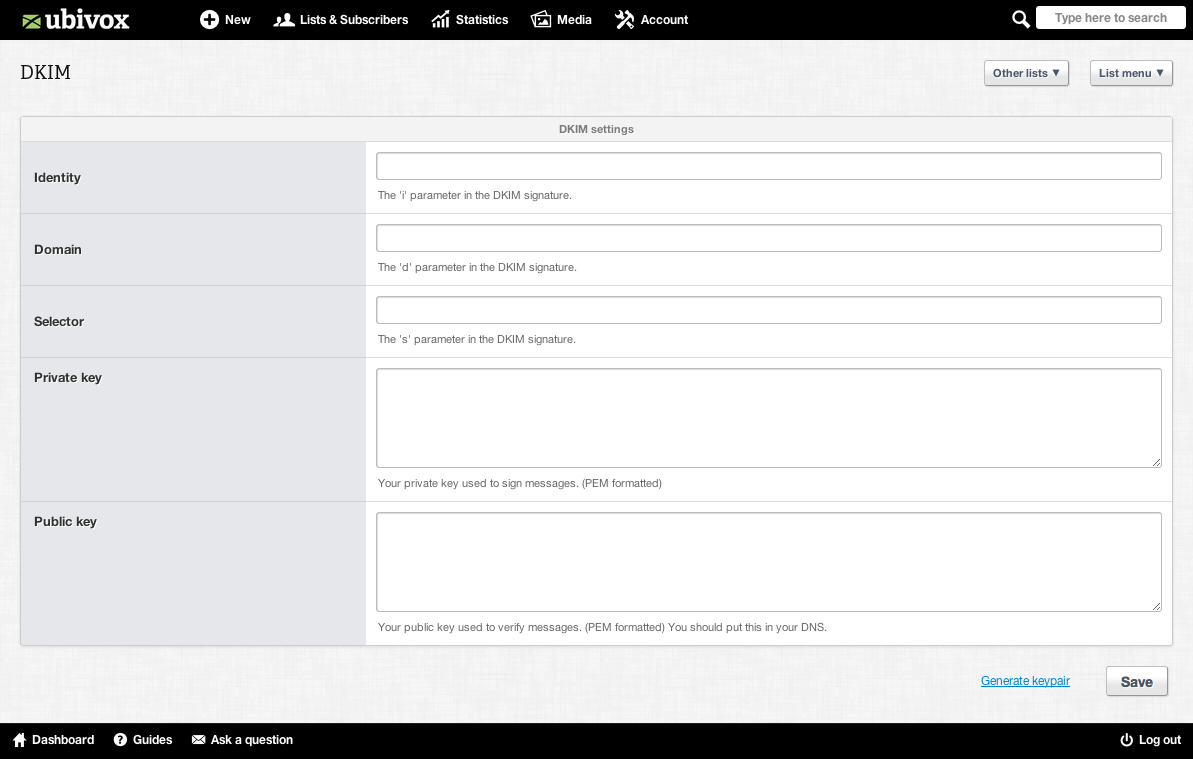This screenshot has height=759, width=1193.
Task: Focus the Identity input field
Action: coord(768,166)
